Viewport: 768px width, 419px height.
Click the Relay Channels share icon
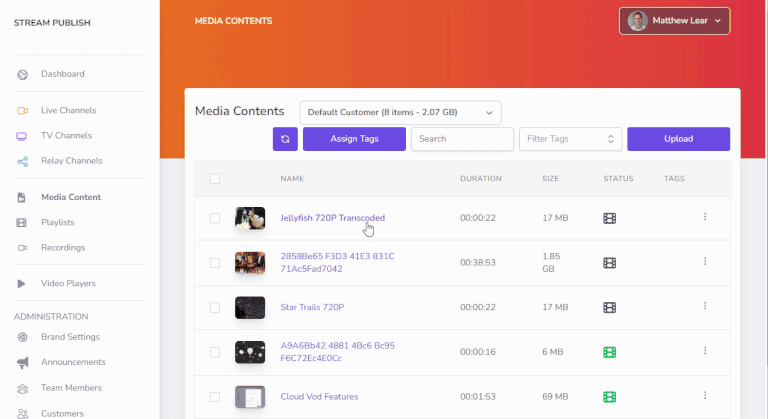(23, 161)
